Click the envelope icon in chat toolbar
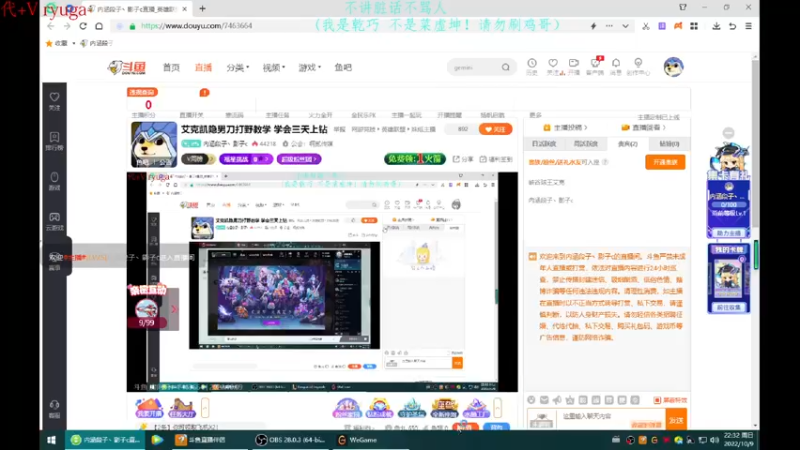800x450 pixels. [x=544, y=400]
